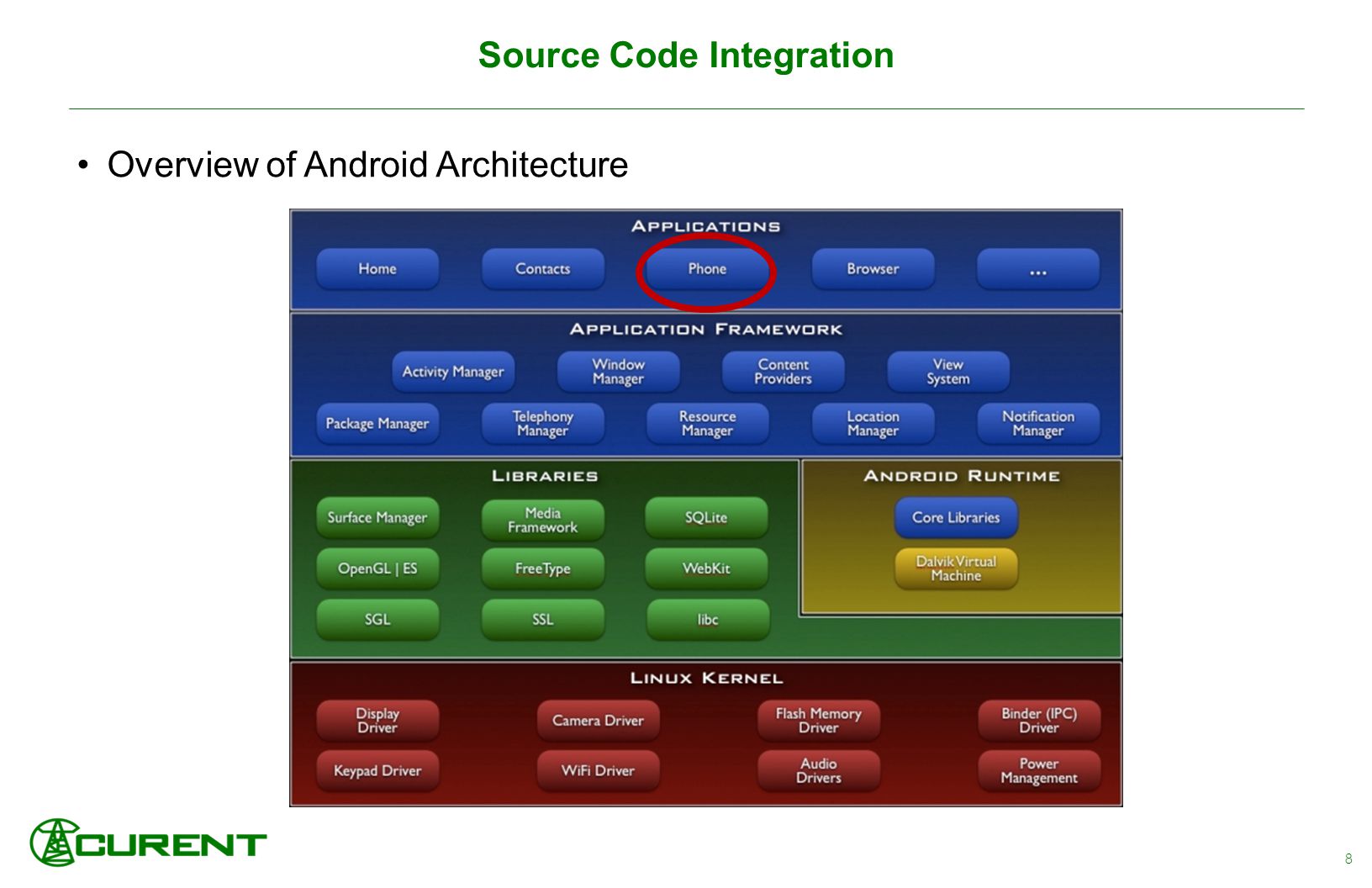Click the Content Providers block

[784, 372]
